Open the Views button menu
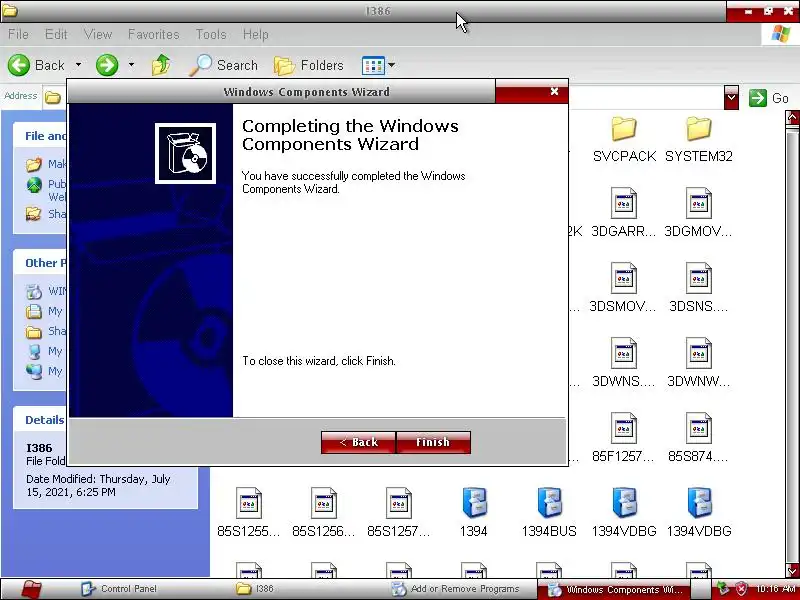Viewport: 800px width, 600px height. pos(378,65)
